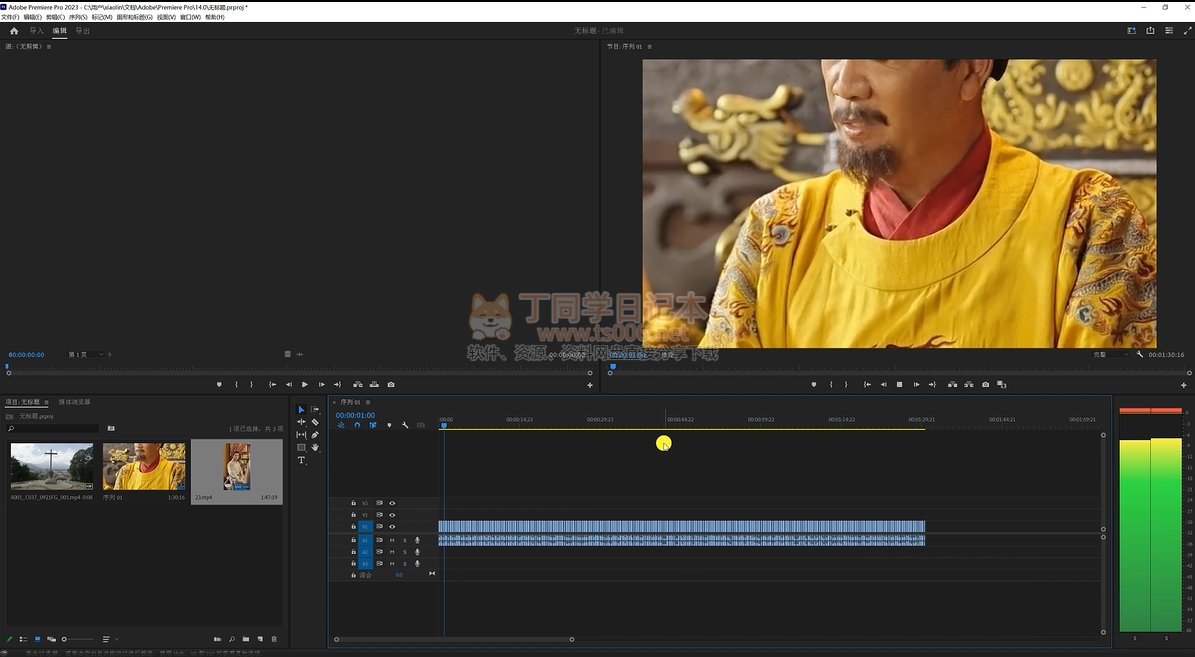
Task: Stop playback in the program monitor
Action: (899, 384)
